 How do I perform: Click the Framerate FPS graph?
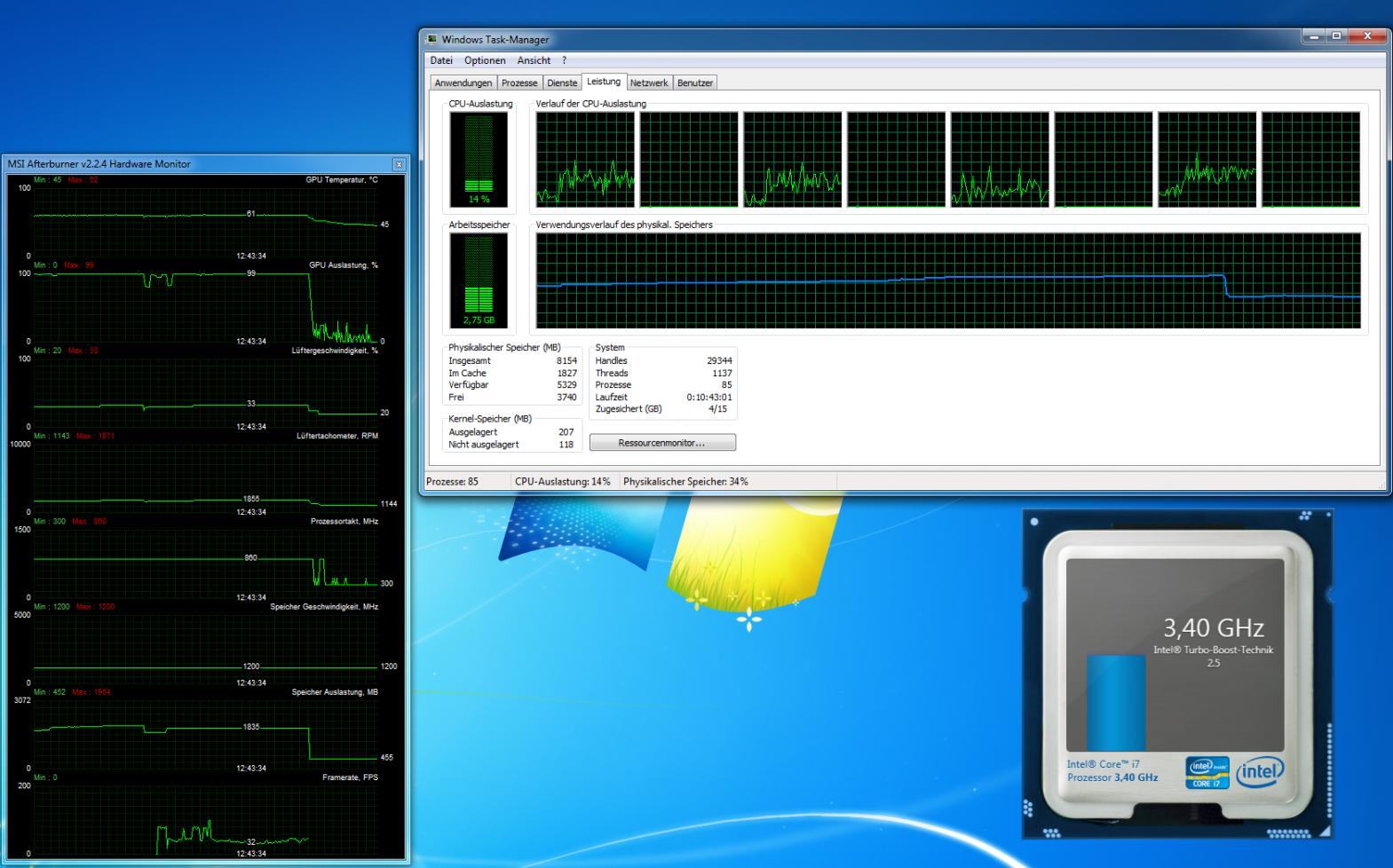click(x=206, y=818)
